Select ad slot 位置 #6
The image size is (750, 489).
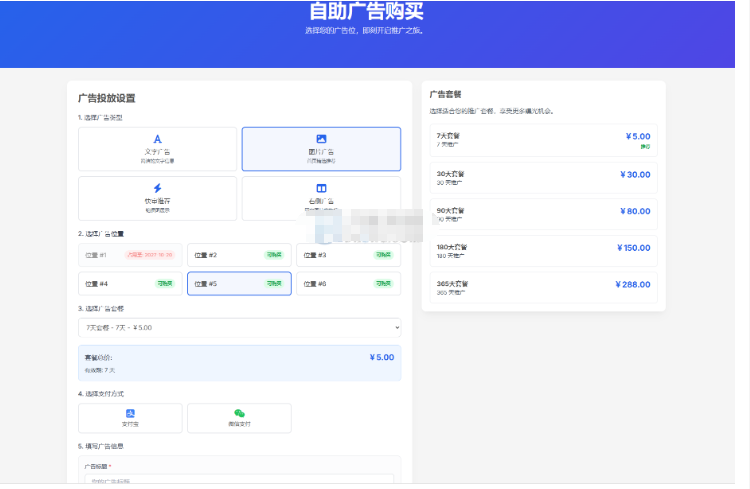(x=348, y=284)
